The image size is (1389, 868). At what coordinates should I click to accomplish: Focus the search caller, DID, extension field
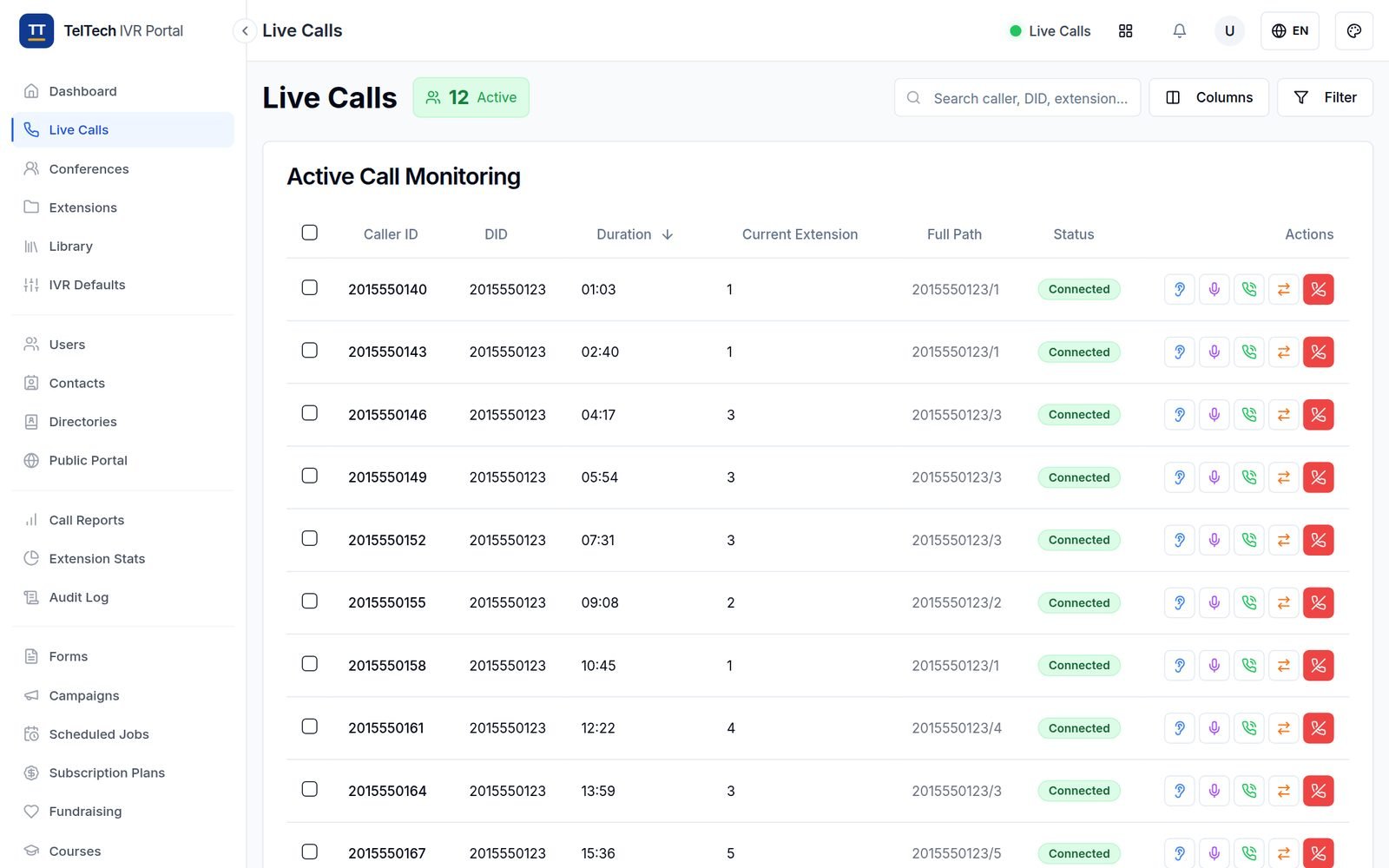click(x=1017, y=98)
